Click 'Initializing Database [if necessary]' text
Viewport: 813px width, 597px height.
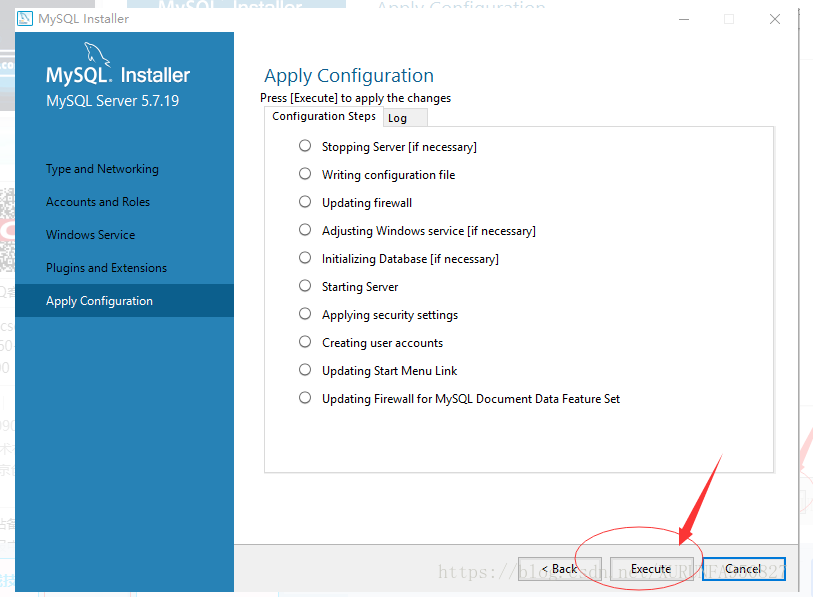click(410, 259)
